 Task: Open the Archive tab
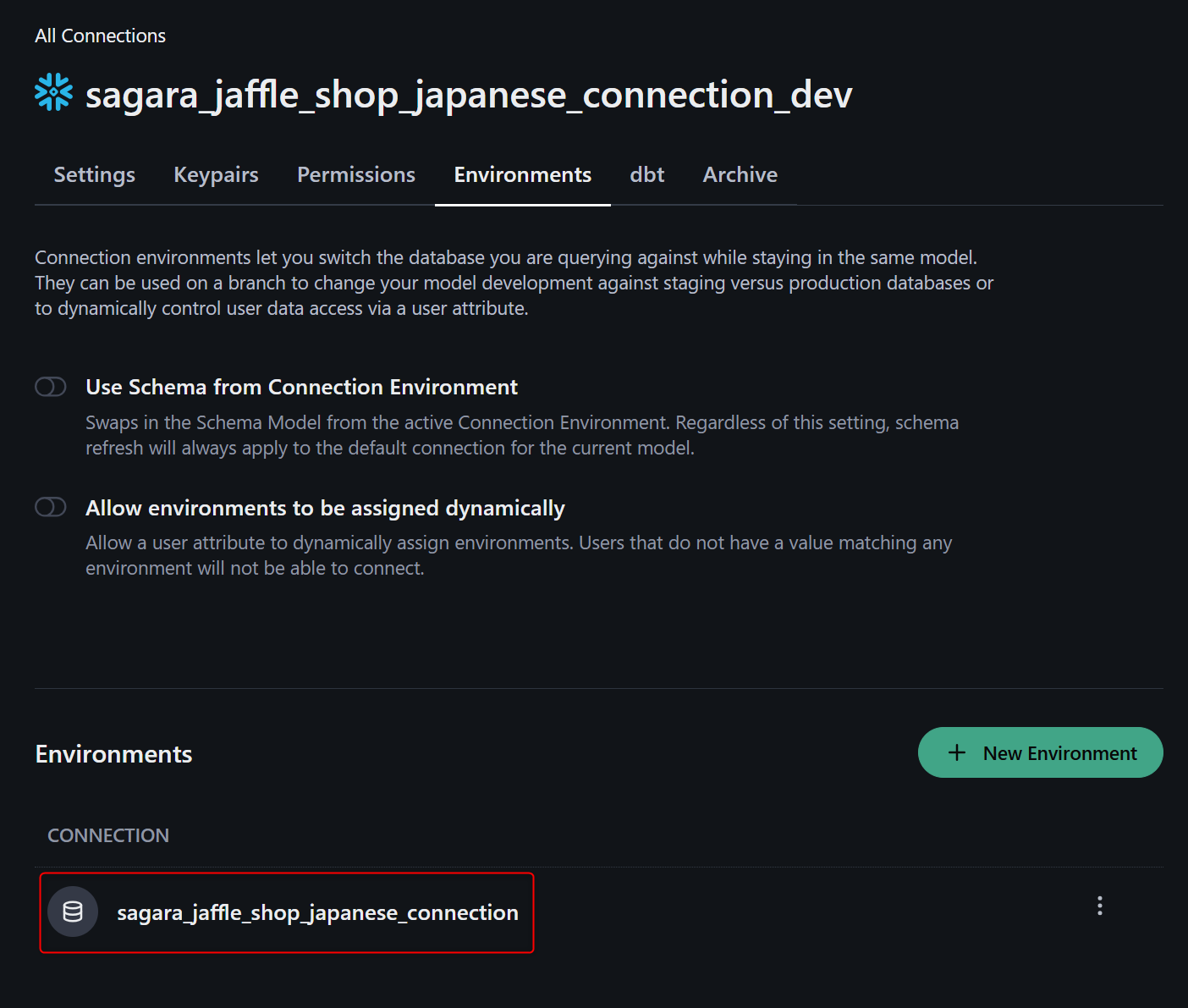[x=740, y=174]
